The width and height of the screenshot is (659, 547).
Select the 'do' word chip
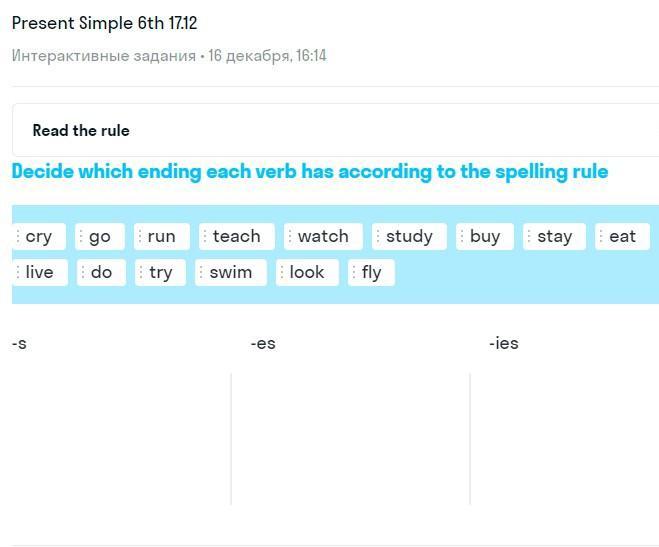(x=102, y=272)
